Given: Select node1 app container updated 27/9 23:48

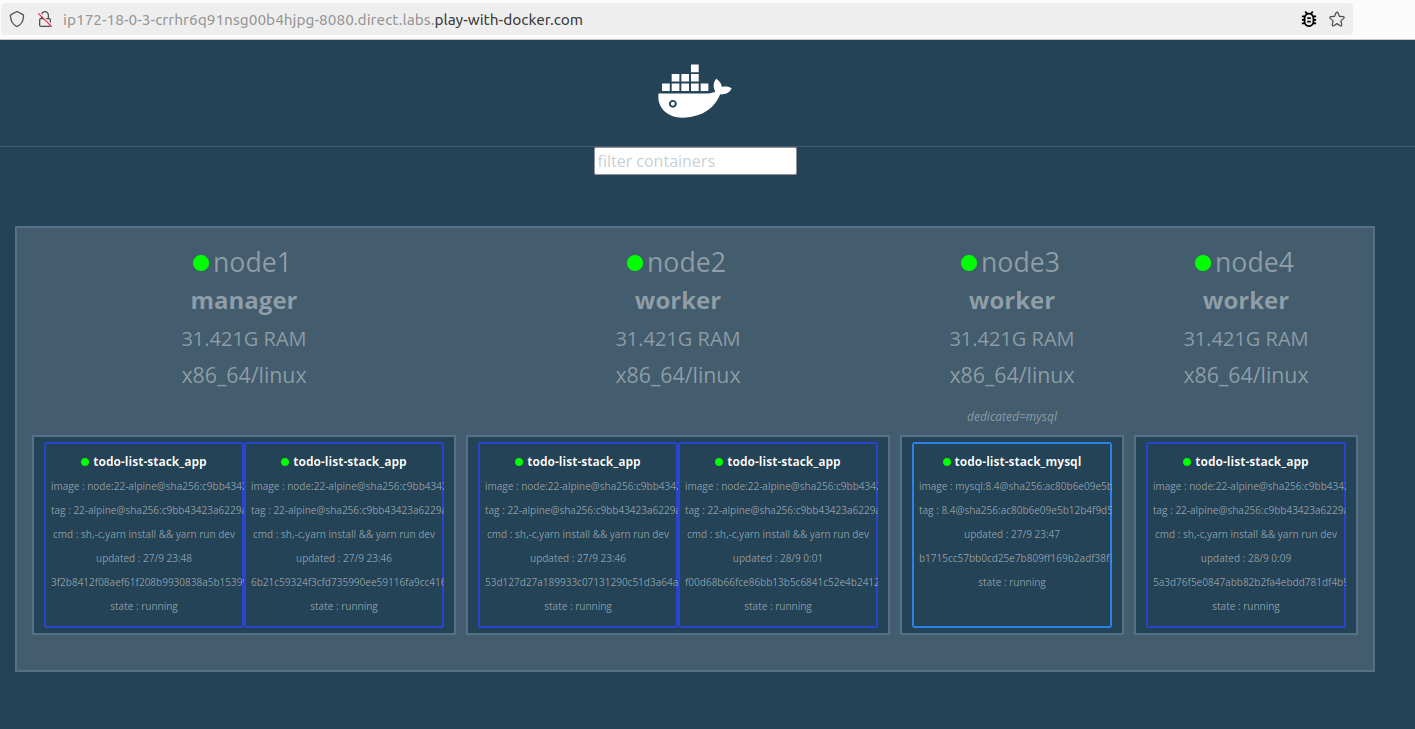Looking at the screenshot, I should point(144,535).
